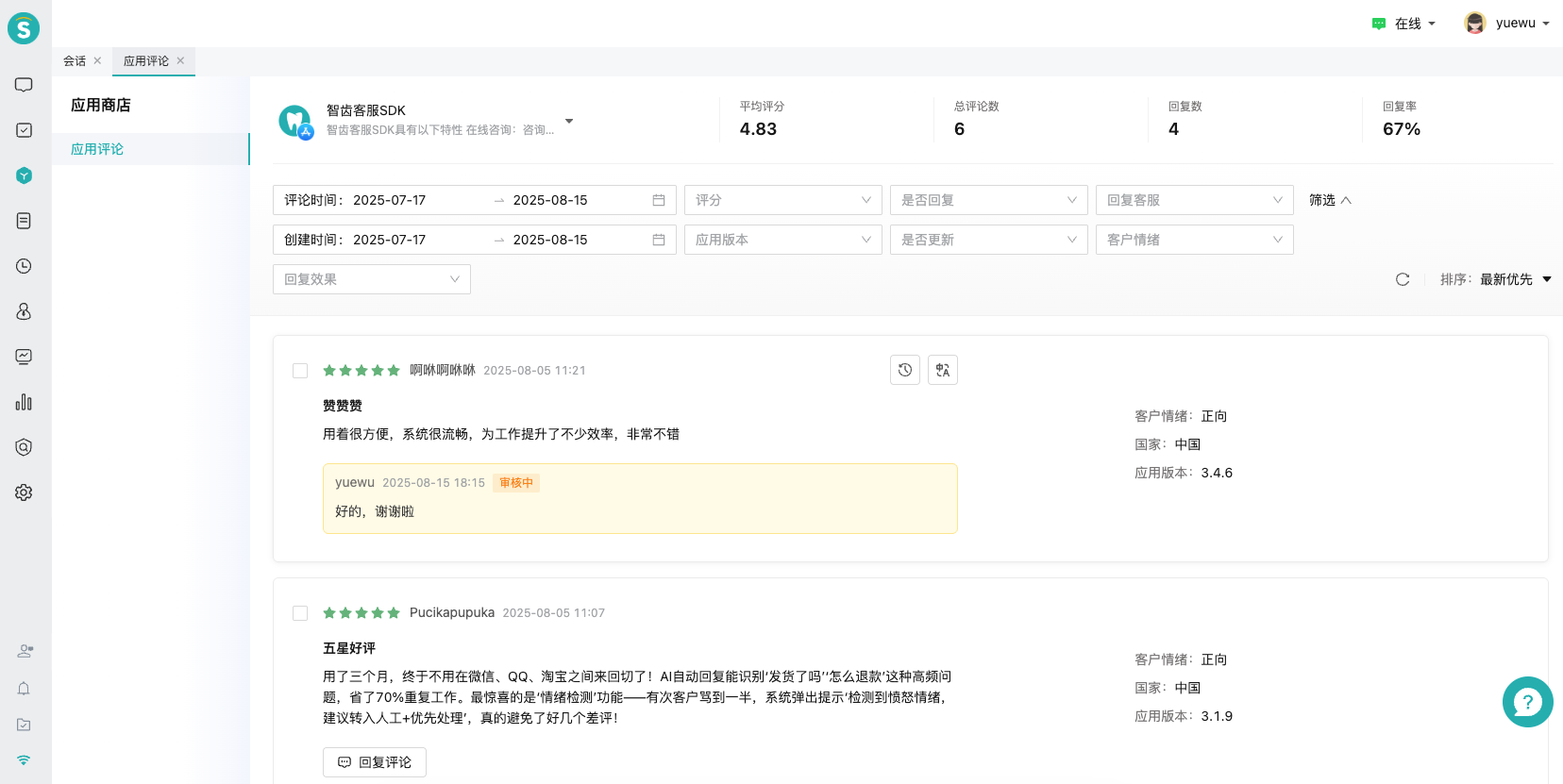This screenshot has height=784, width=1563.
Task: Open the floating help question bubble
Action: [1527, 702]
